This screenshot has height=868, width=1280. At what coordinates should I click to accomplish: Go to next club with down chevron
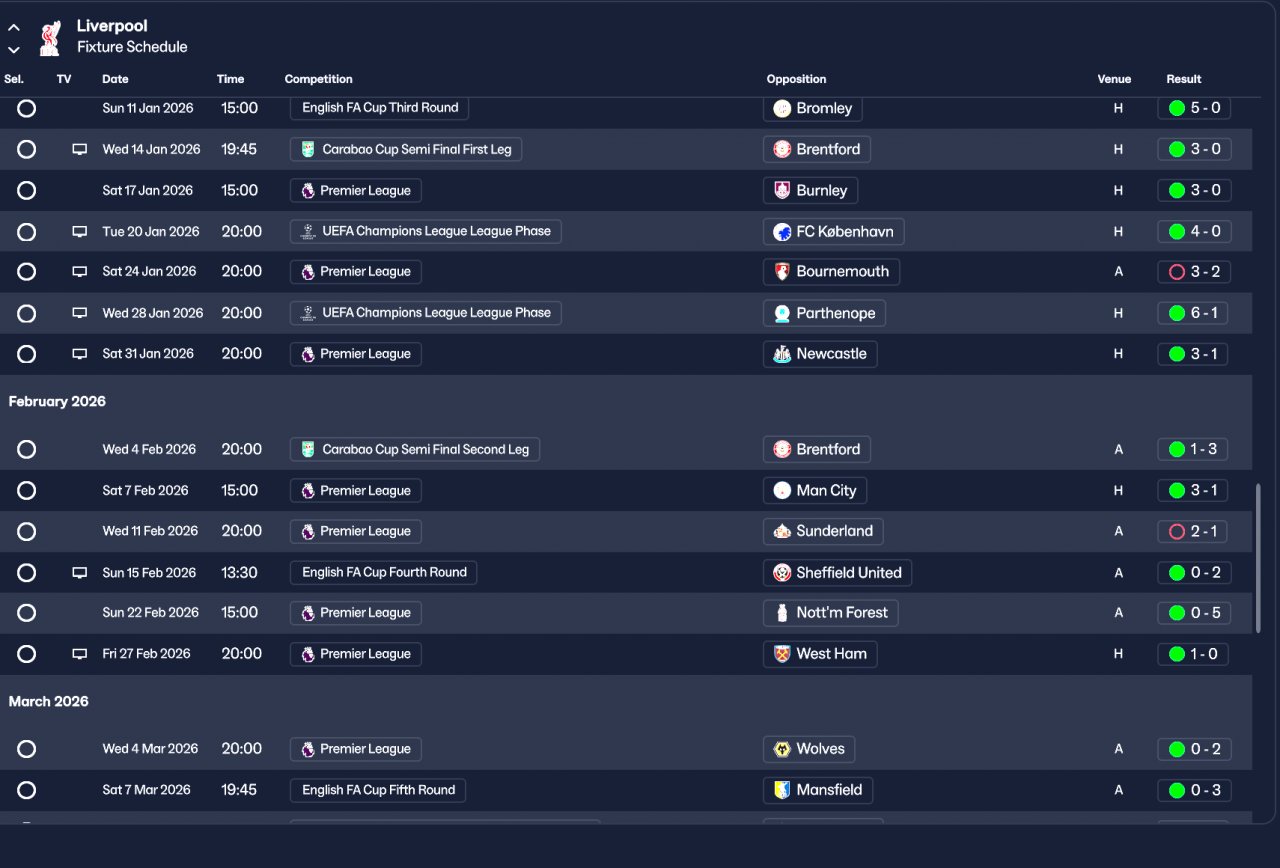pos(14,49)
